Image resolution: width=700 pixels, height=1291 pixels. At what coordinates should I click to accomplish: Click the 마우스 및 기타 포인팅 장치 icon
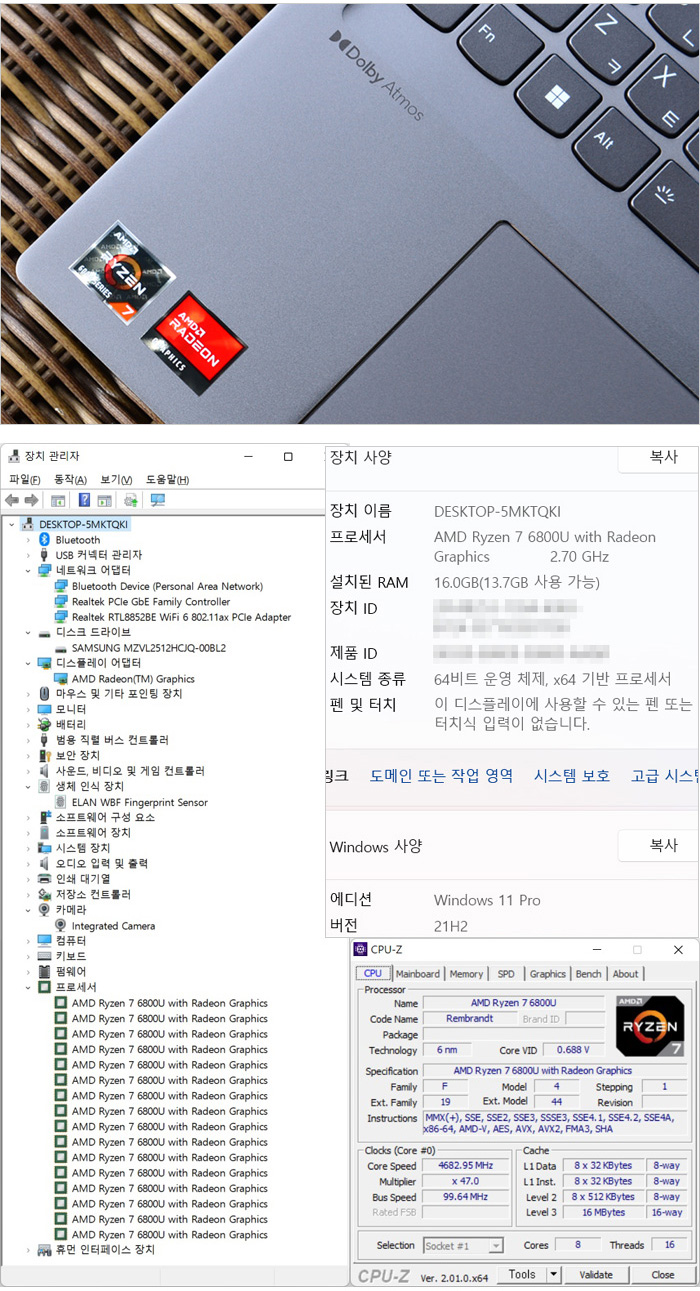[44, 694]
